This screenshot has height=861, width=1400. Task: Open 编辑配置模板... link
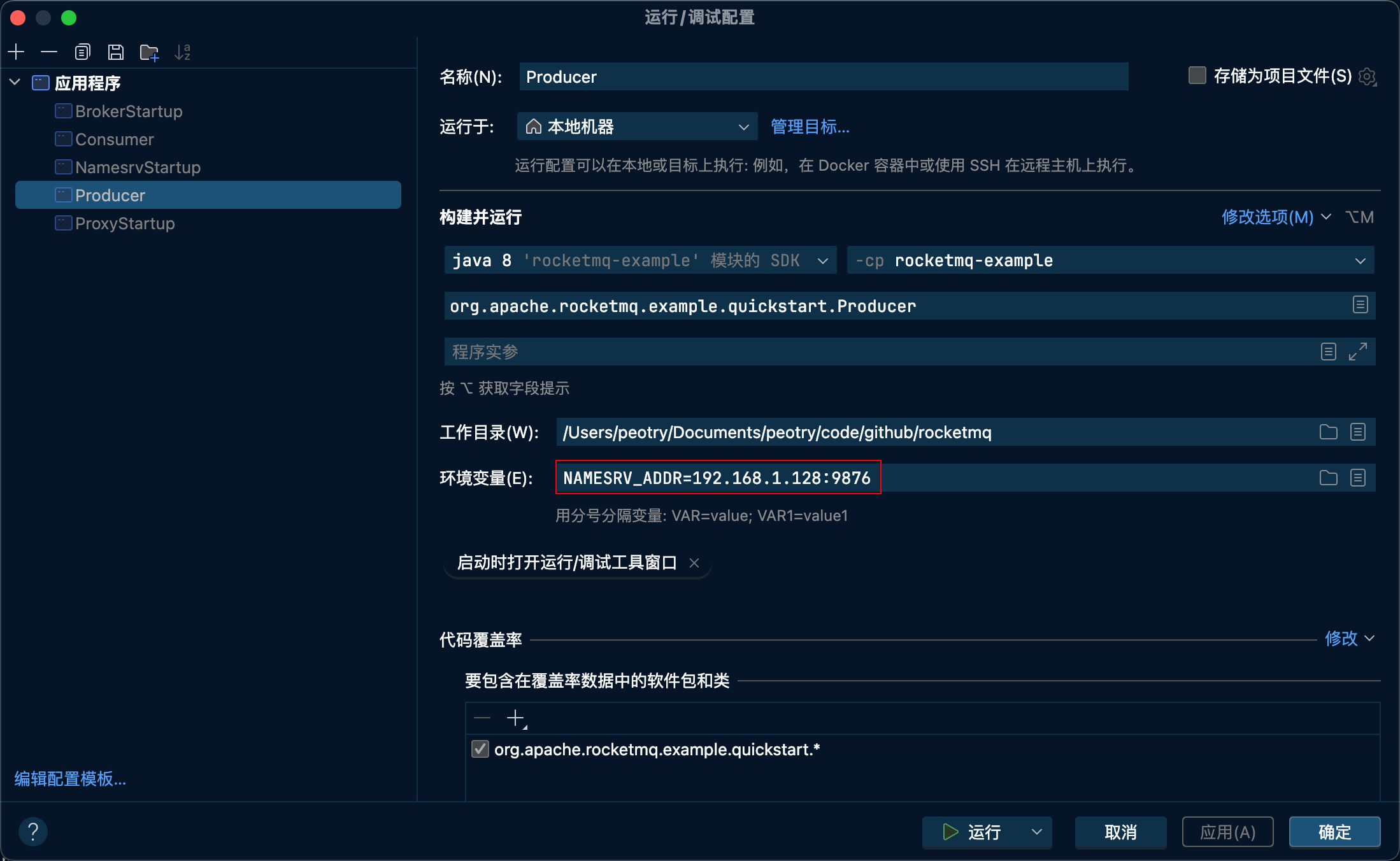click(70, 778)
